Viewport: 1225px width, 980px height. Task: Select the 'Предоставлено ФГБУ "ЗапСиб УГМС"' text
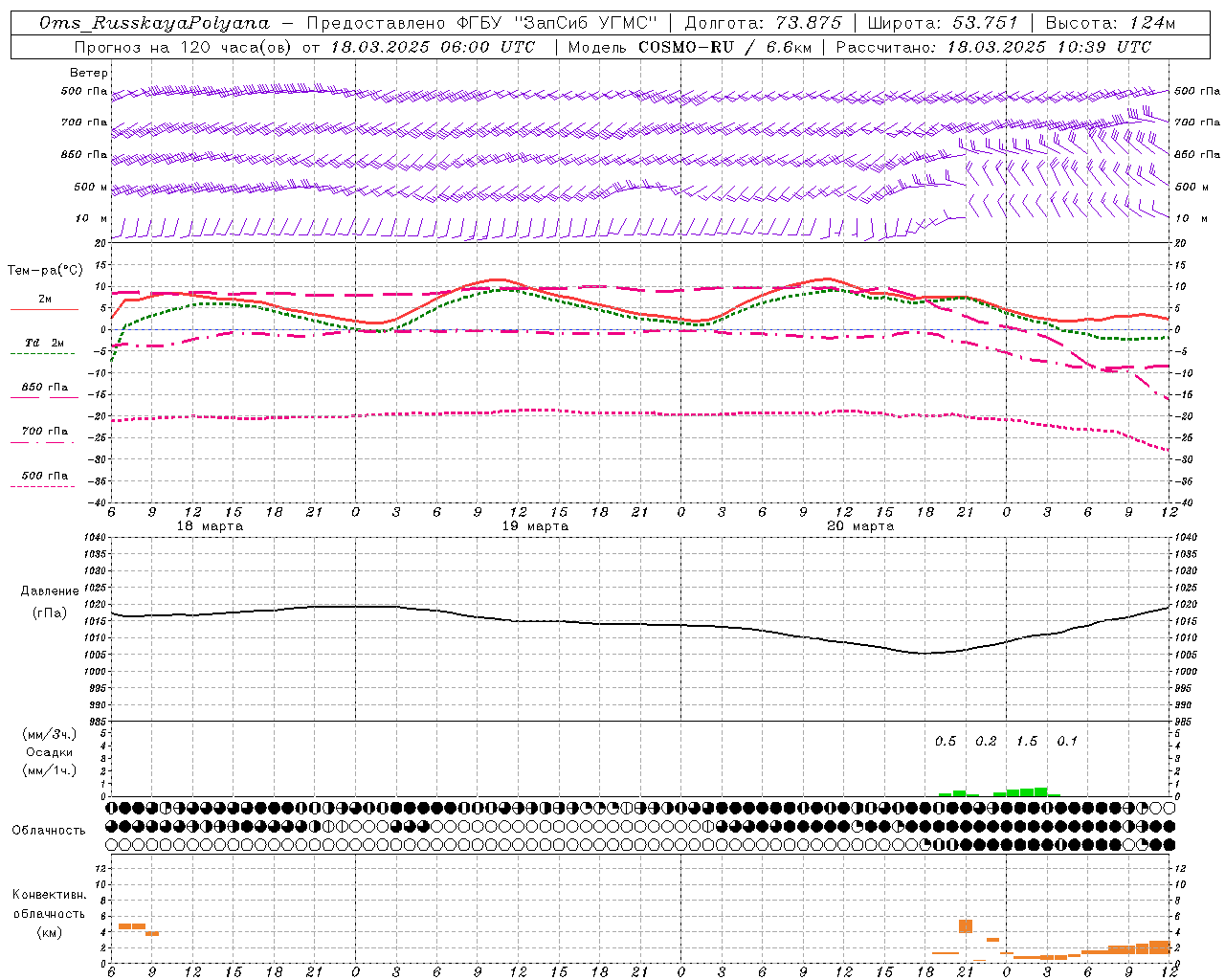click(x=482, y=23)
